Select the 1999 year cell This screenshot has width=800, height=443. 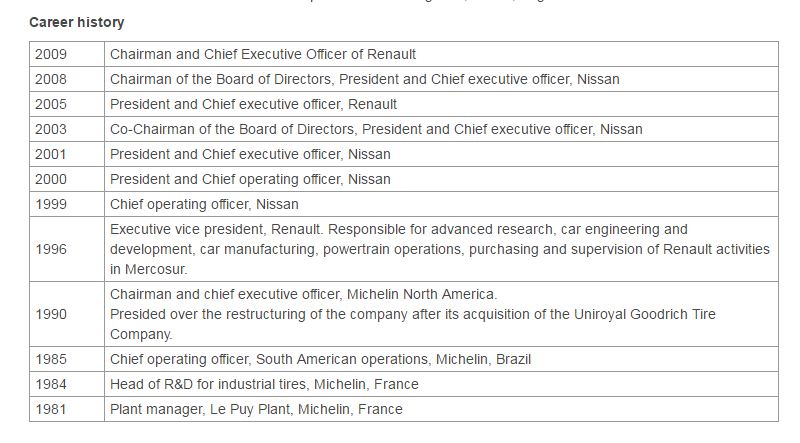tap(50, 204)
